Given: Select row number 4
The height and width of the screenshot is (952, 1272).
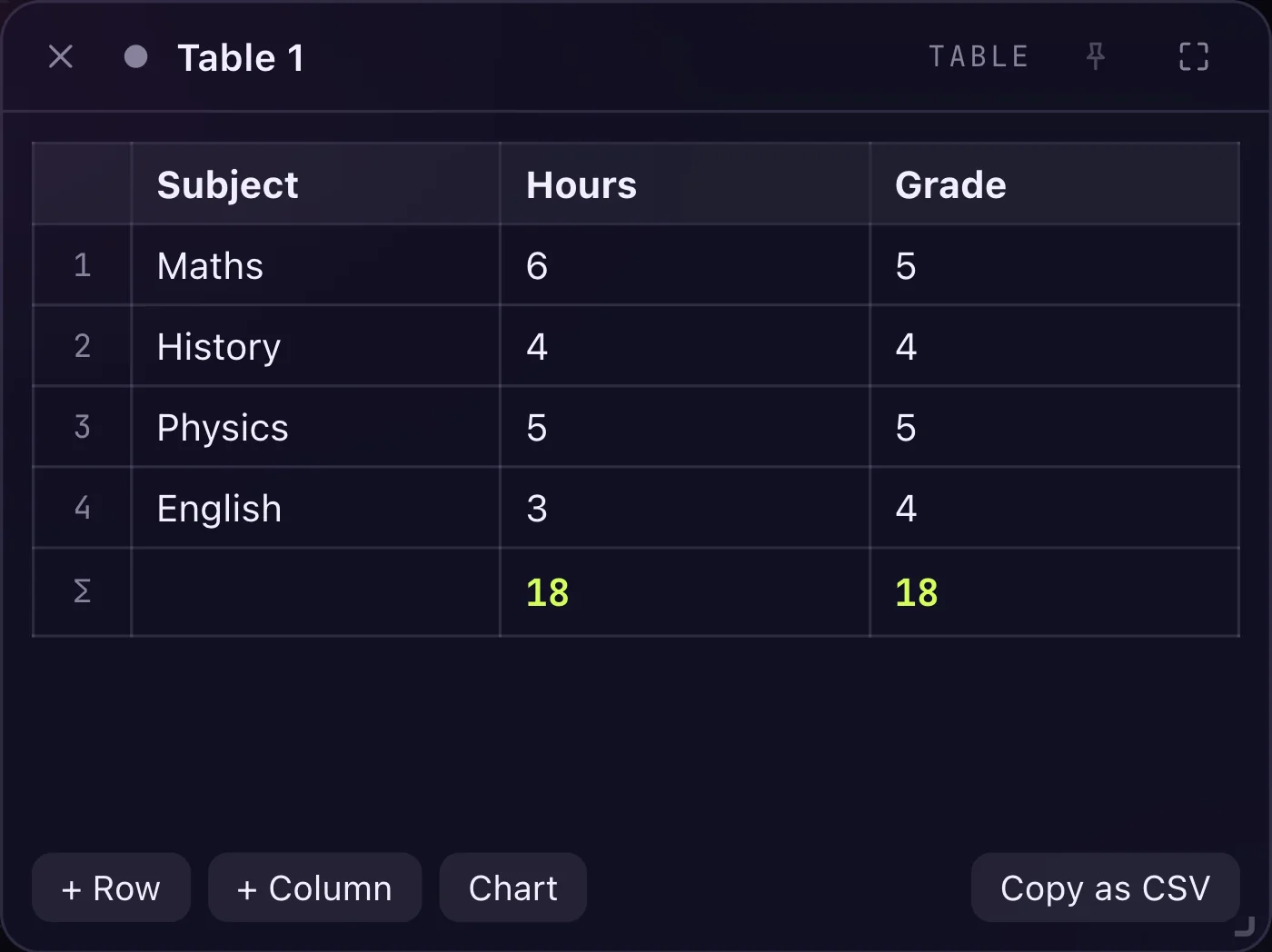Looking at the screenshot, I should 82,508.
